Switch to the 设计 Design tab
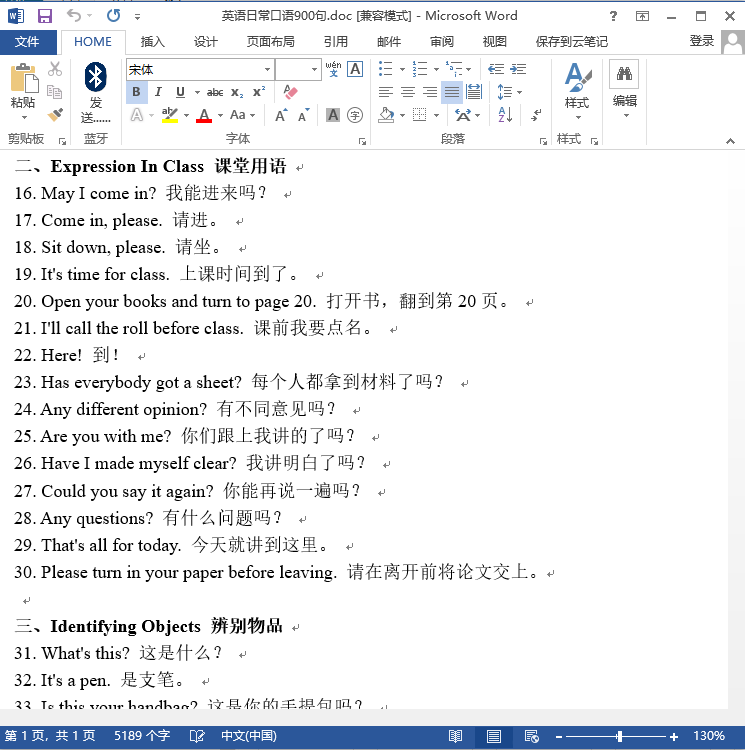Image resolution: width=745 pixels, height=750 pixels. (x=206, y=42)
